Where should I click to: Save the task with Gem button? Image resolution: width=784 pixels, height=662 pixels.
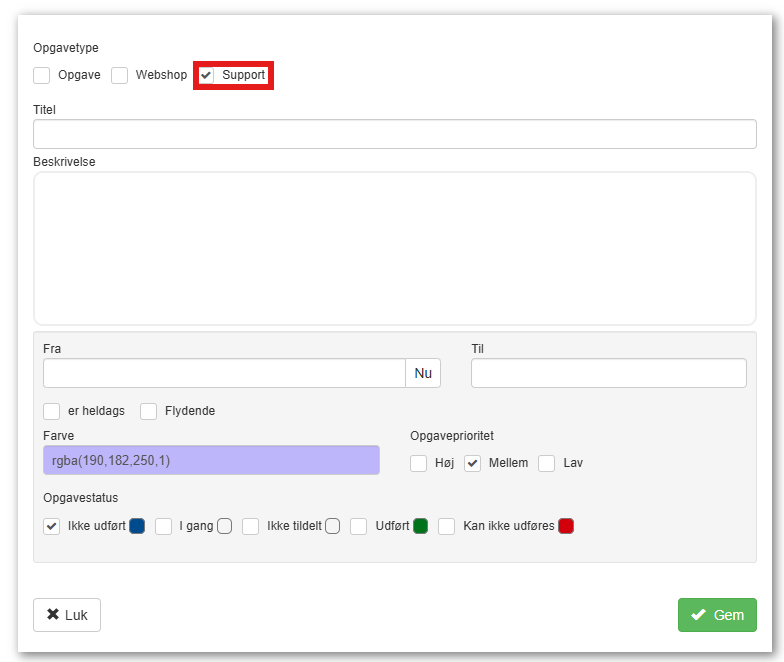click(717, 615)
